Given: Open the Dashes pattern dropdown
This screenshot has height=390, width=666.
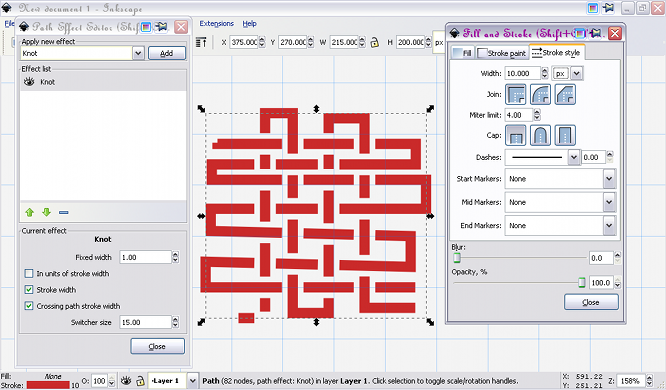Looking at the screenshot, I should (573, 157).
